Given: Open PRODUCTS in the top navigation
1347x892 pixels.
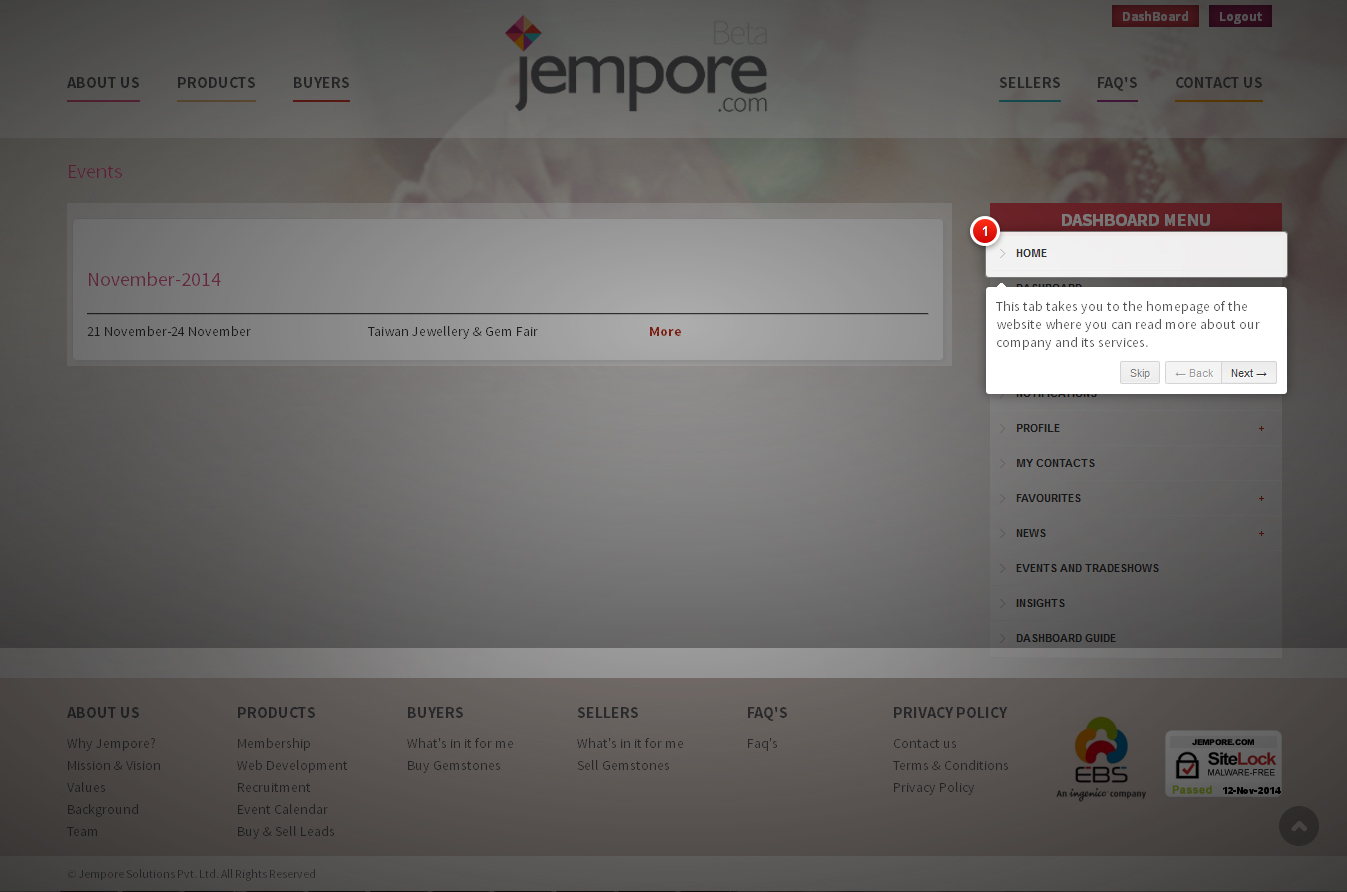Looking at the screenshot, I should click(216, 83).
